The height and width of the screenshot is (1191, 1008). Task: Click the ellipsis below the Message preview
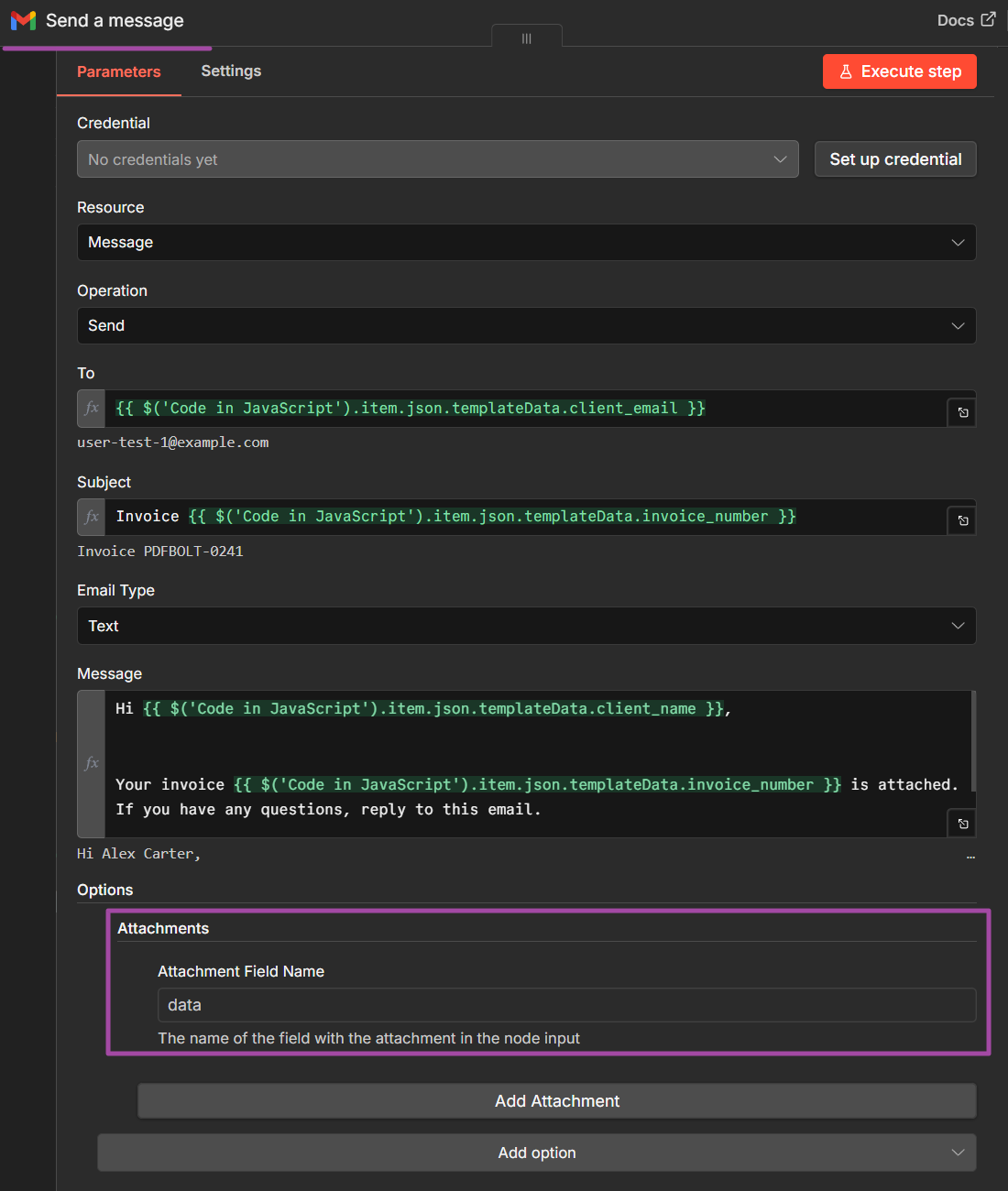click(x=970, y=856)
